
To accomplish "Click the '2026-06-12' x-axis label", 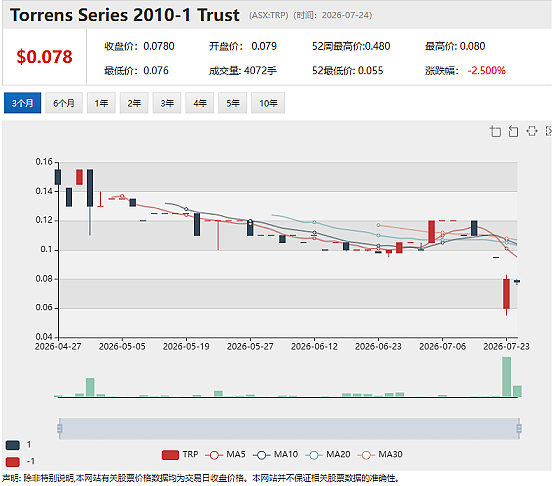I will click(x=314, y=347).
